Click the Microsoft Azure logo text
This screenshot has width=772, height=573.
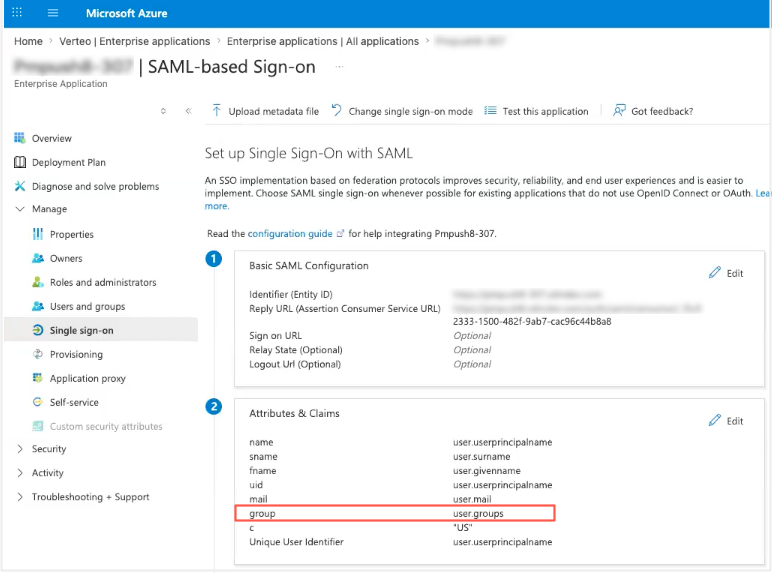pyautogui.click(x=127, y=13)
